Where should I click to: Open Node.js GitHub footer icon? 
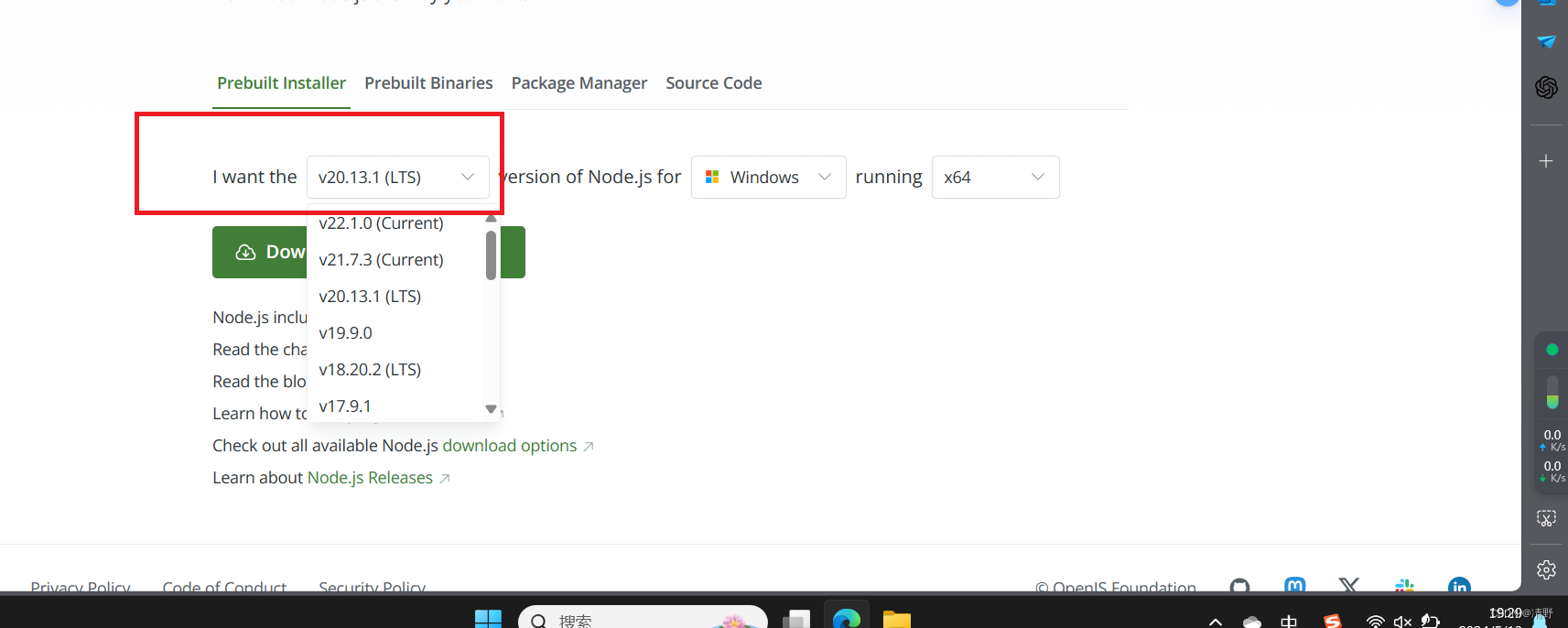coord(1239,586)
